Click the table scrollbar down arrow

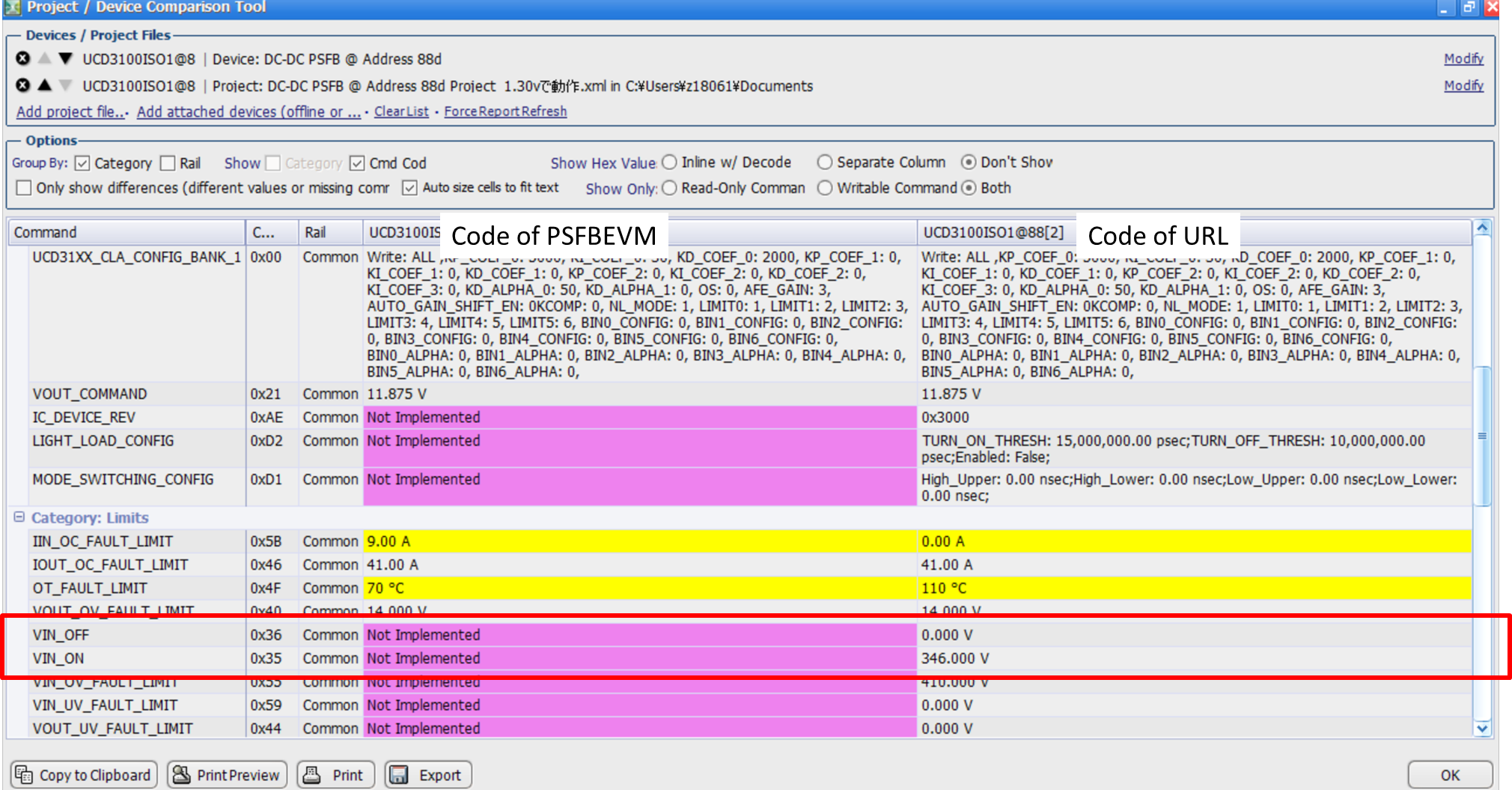coord(1482,728)
